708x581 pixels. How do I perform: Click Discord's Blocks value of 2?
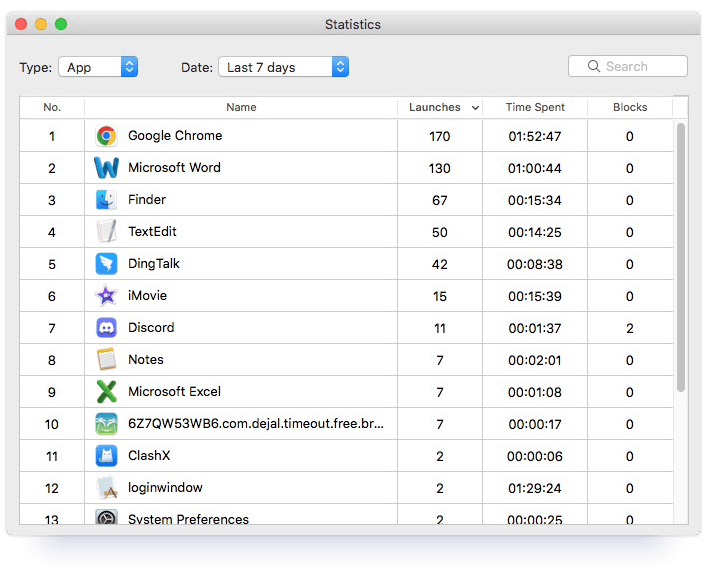[629, 329]
